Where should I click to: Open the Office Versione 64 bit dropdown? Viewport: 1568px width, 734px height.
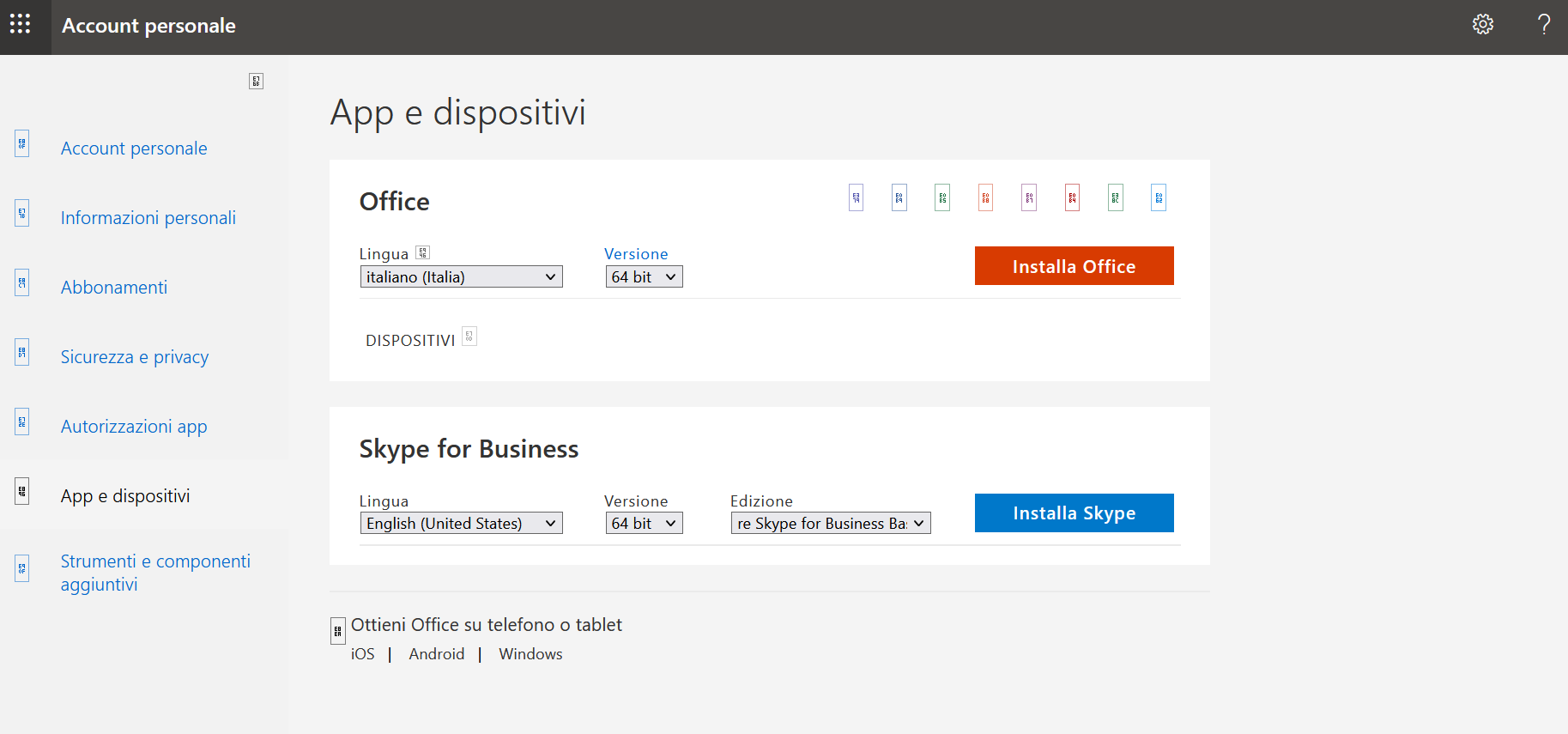point(644,276)
